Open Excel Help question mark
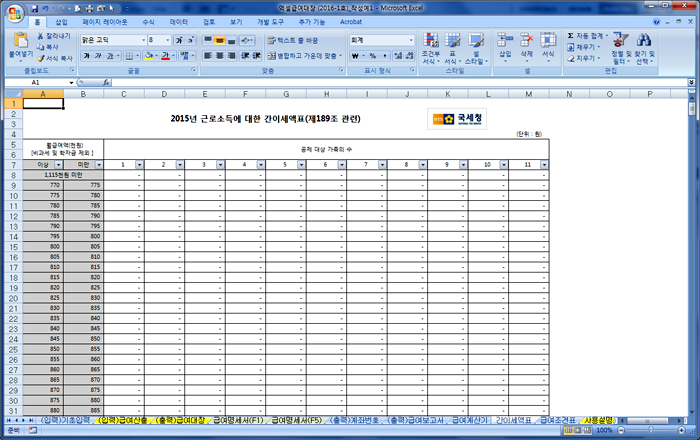The height and width of the screenshot is (440, 700). point(656,21)
